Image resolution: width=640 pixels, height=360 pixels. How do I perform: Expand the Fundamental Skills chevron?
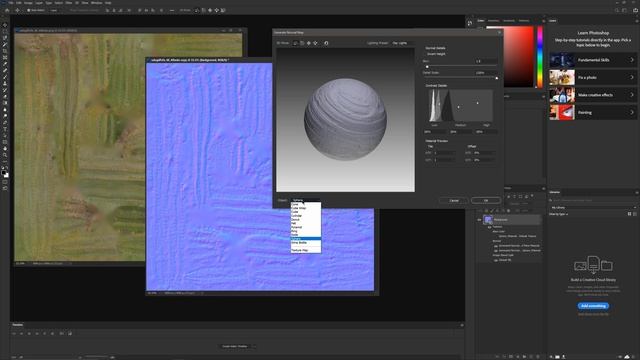tap(632, 60)
